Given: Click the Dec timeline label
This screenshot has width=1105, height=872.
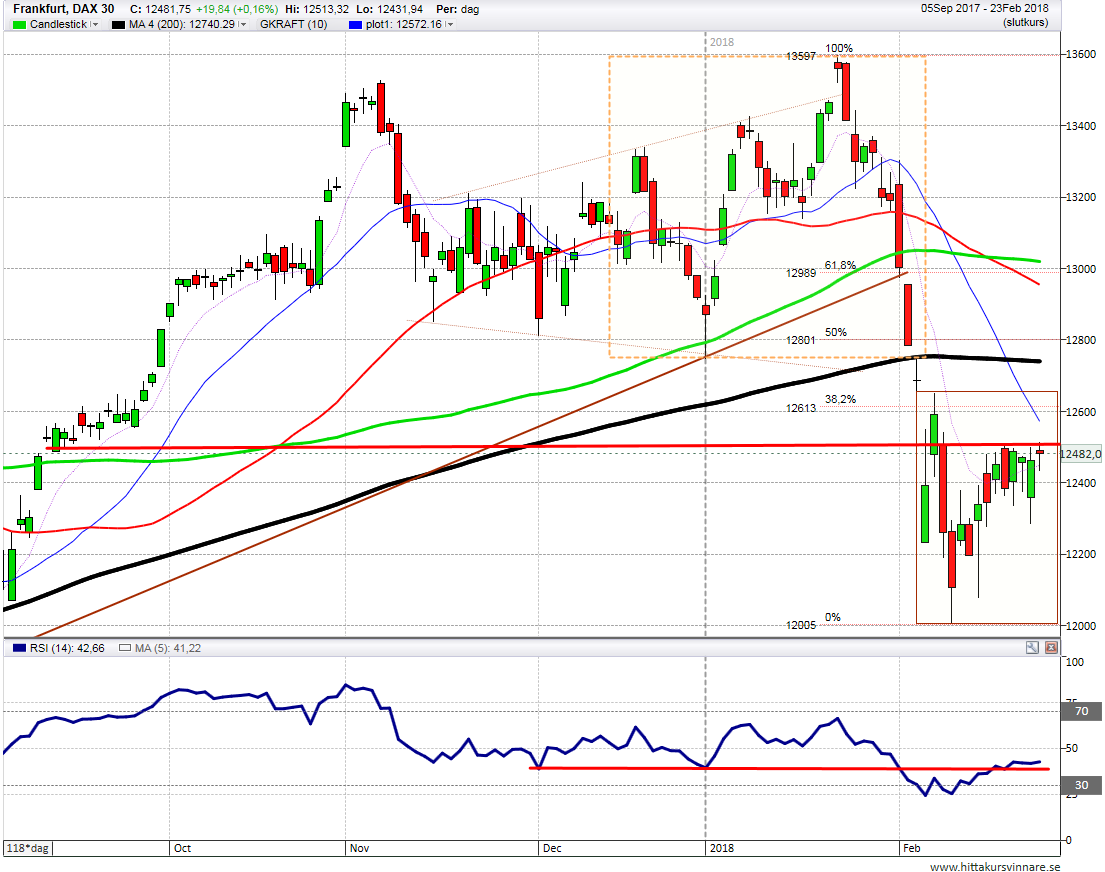Looking at the screenshot, I should coord(552,848).
